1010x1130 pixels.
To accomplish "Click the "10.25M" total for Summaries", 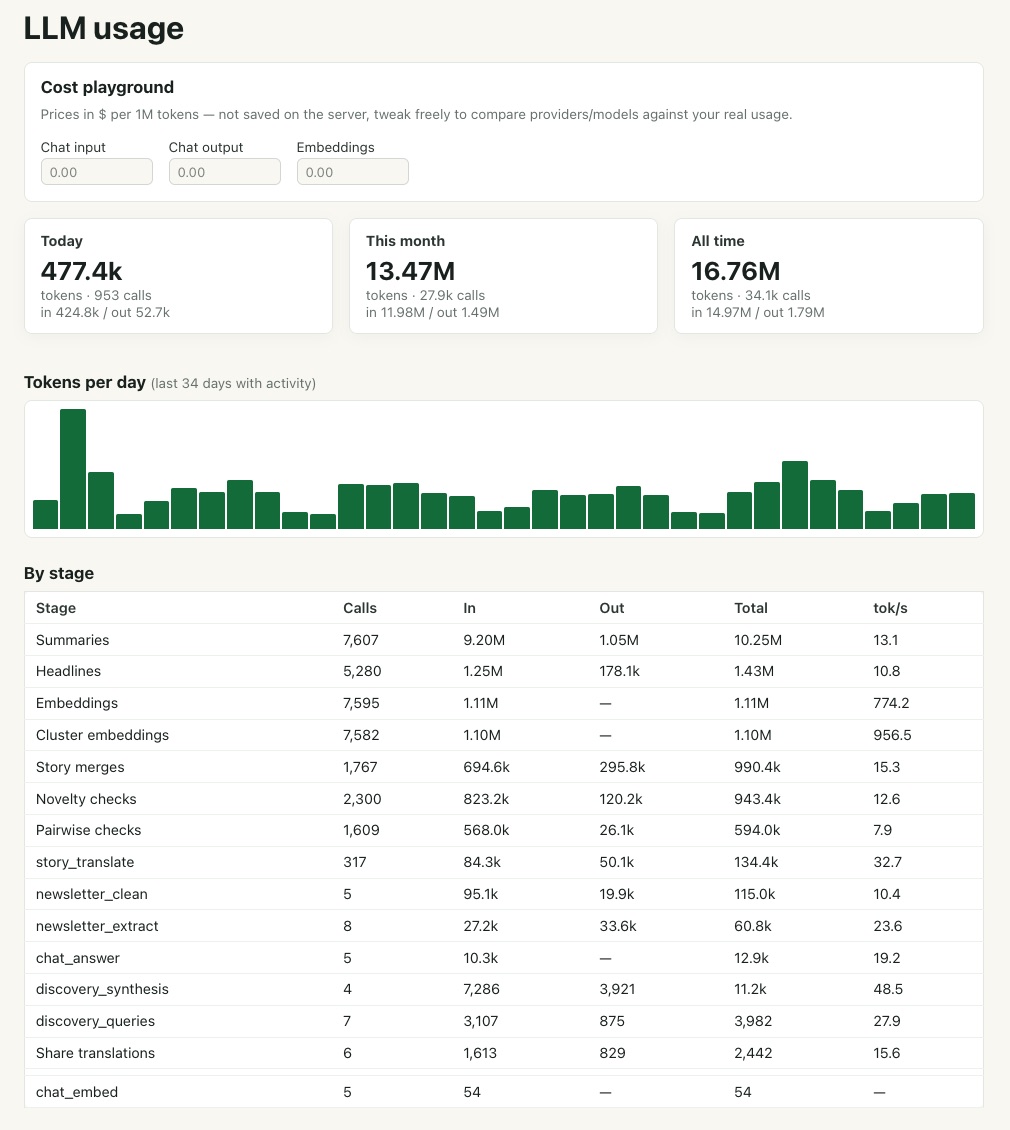I will pyautogui.click(x=758, y=640).
